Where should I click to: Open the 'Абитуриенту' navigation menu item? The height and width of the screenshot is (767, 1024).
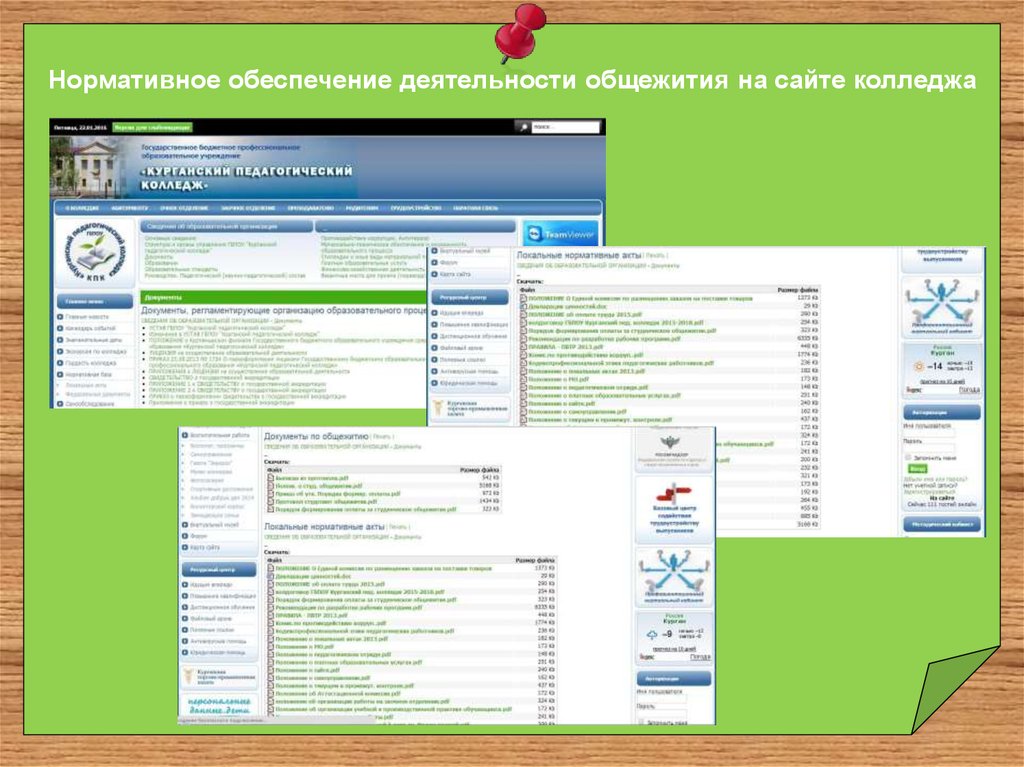point(129,208)
